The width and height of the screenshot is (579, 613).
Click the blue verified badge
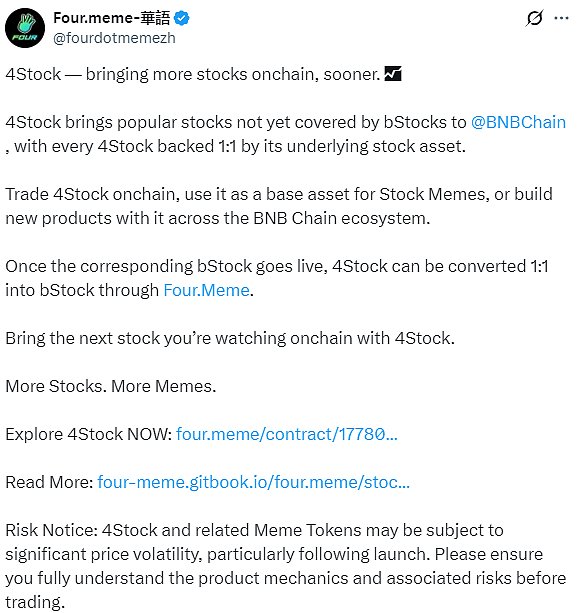coord(181,18)
